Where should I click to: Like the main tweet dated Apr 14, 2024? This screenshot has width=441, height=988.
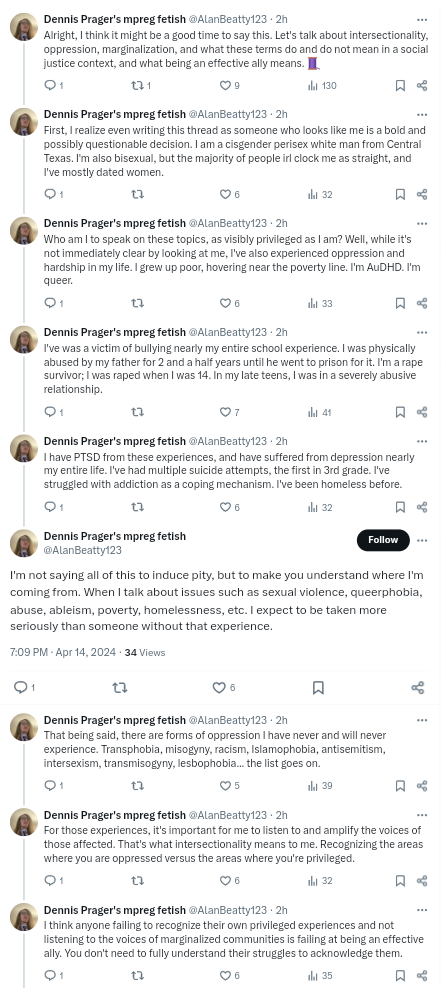point(224,687)
